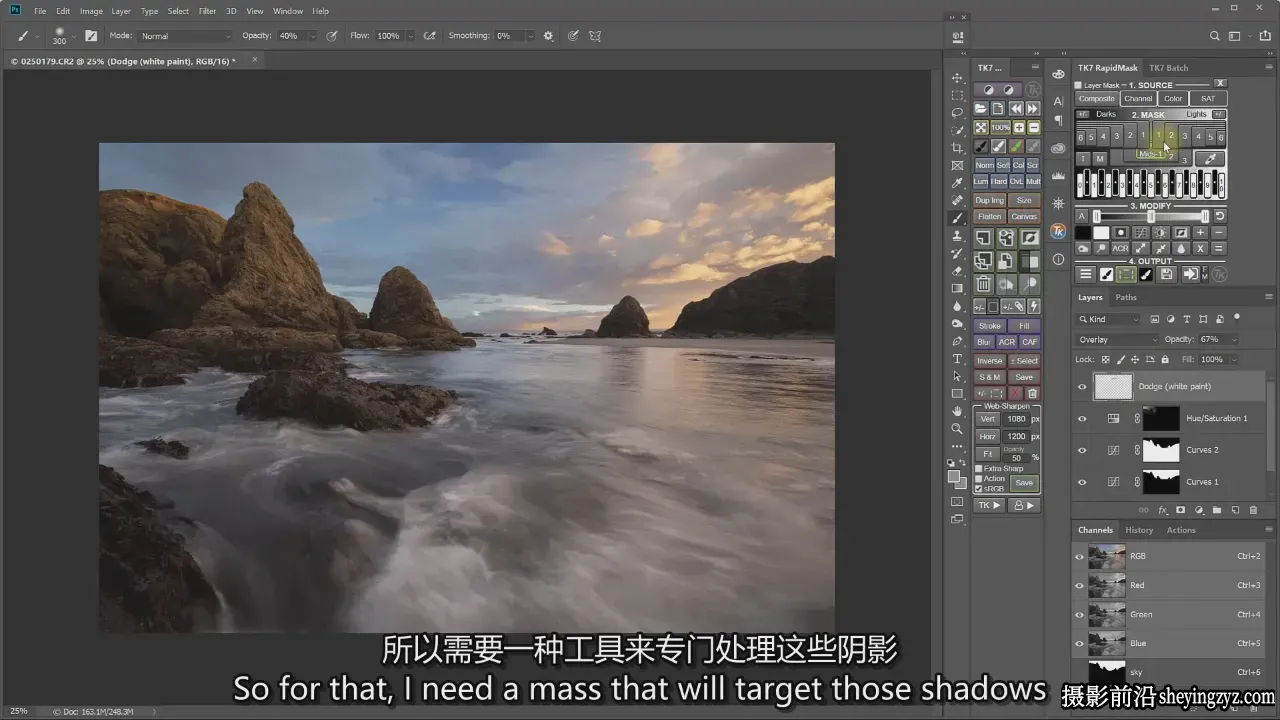
Task: Select the Eyedropper tool in the toolbar
Action: click(957, 183)
